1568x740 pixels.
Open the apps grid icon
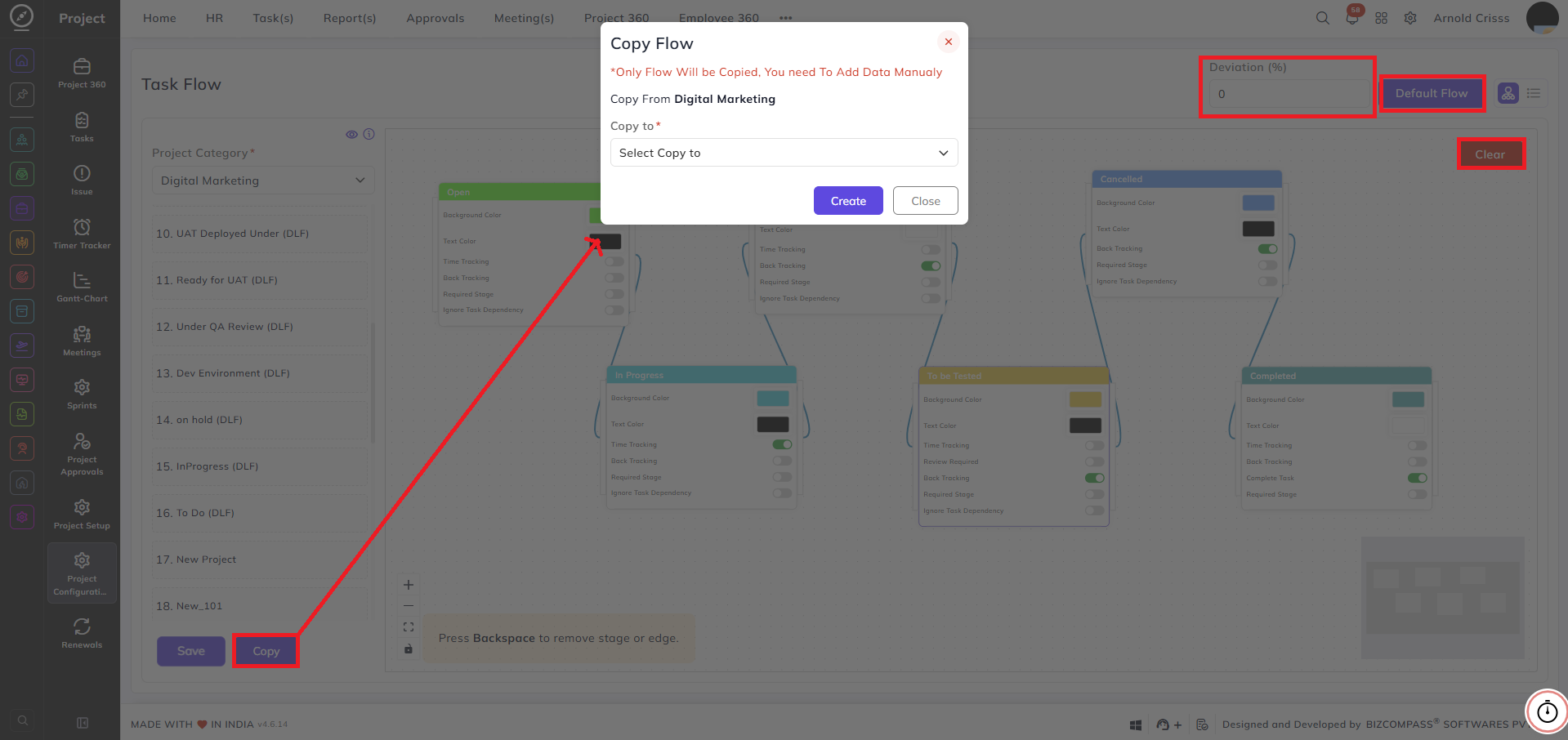pos(1382,18)
